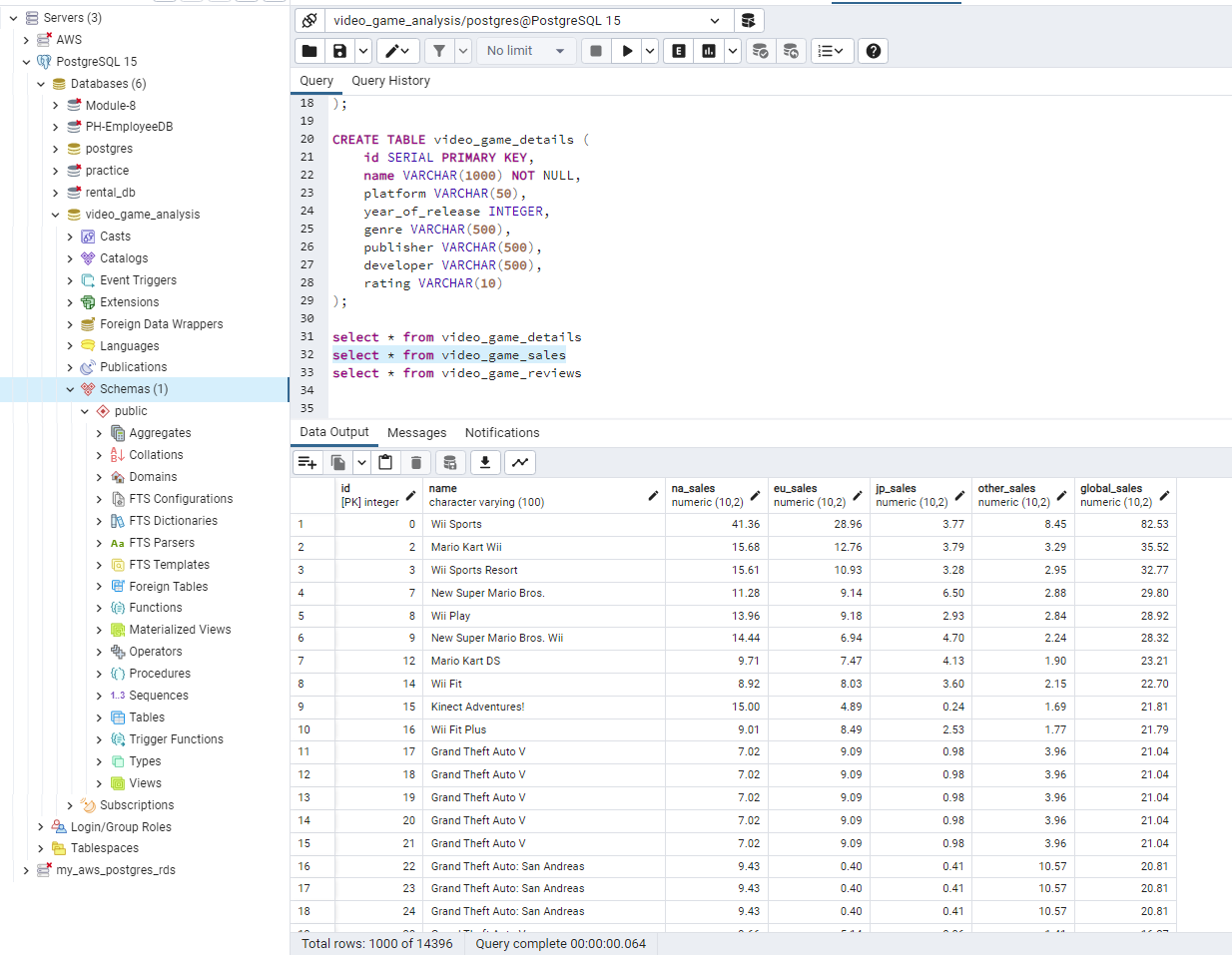Viewport: 1232px width, 955px height.
Task: Open the No limit rows dropdown
Action: [x=526, y=50]
